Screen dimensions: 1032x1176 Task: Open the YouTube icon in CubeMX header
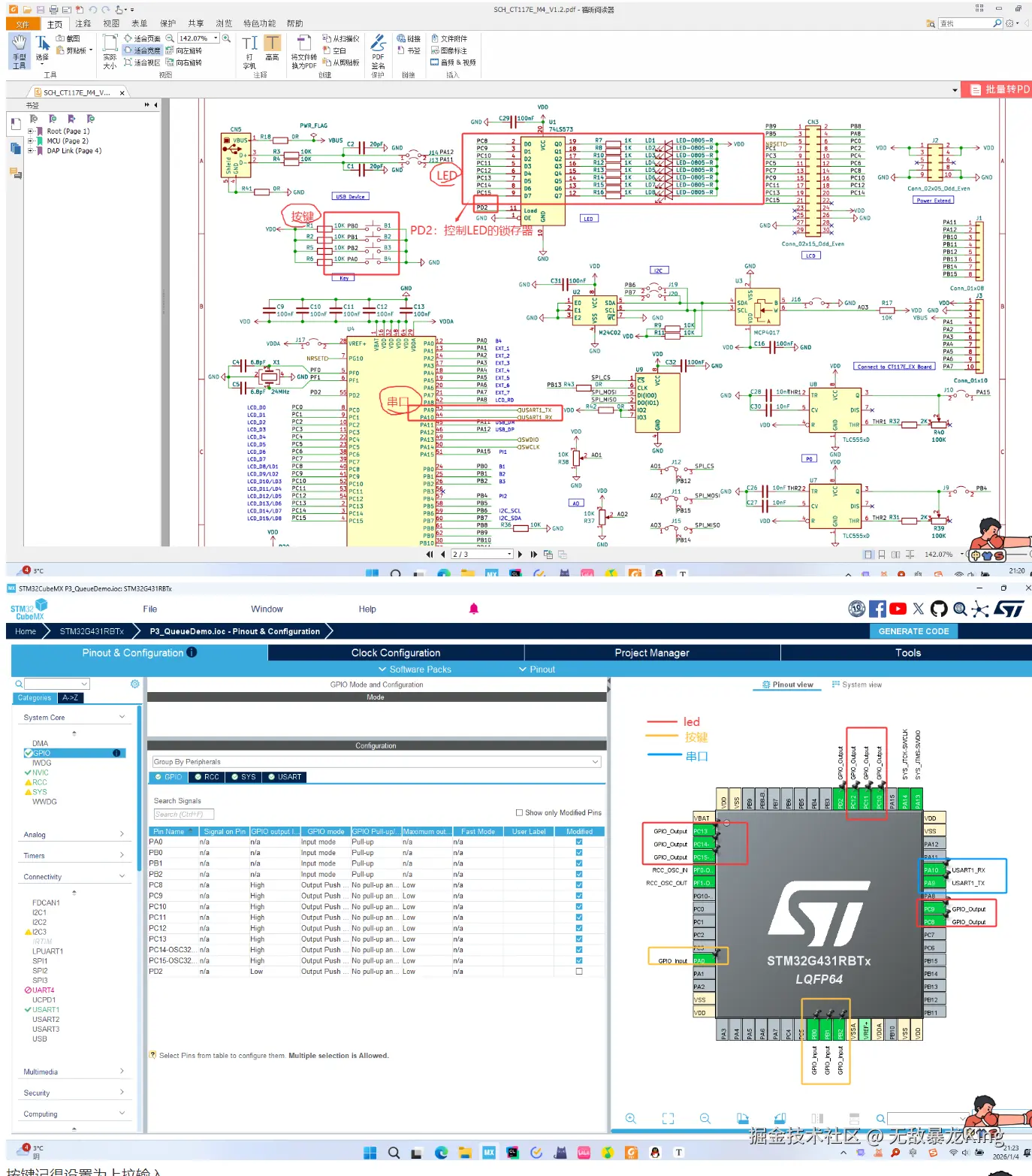898,609
